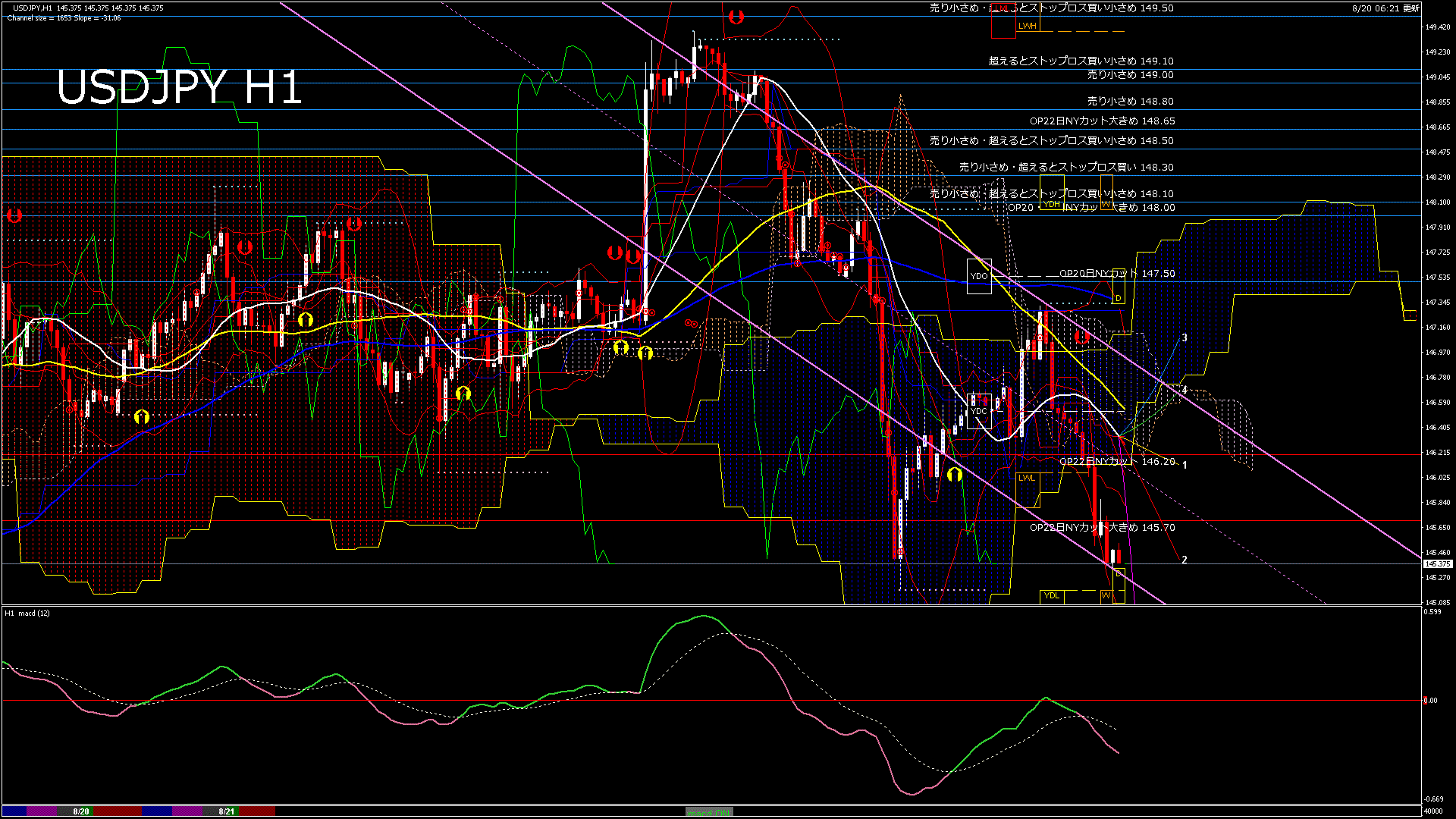Image resolution: width=1456 pixels, height=819 pixels.
Task: Click the YDC marker box
Action: (x=979, y=411)
